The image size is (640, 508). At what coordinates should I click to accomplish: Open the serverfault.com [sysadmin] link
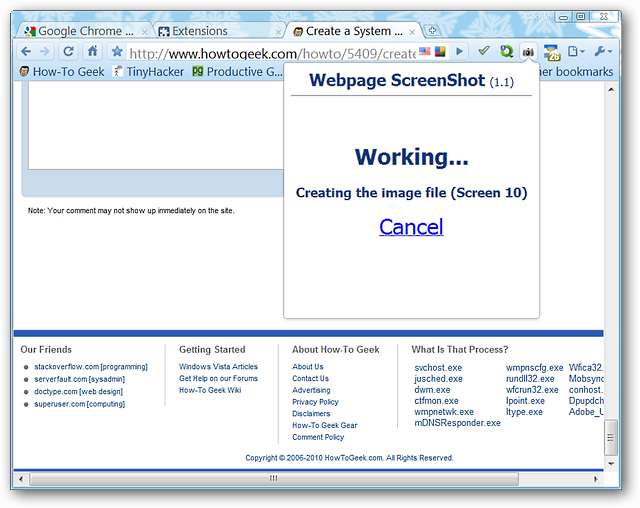click(80, 379)
